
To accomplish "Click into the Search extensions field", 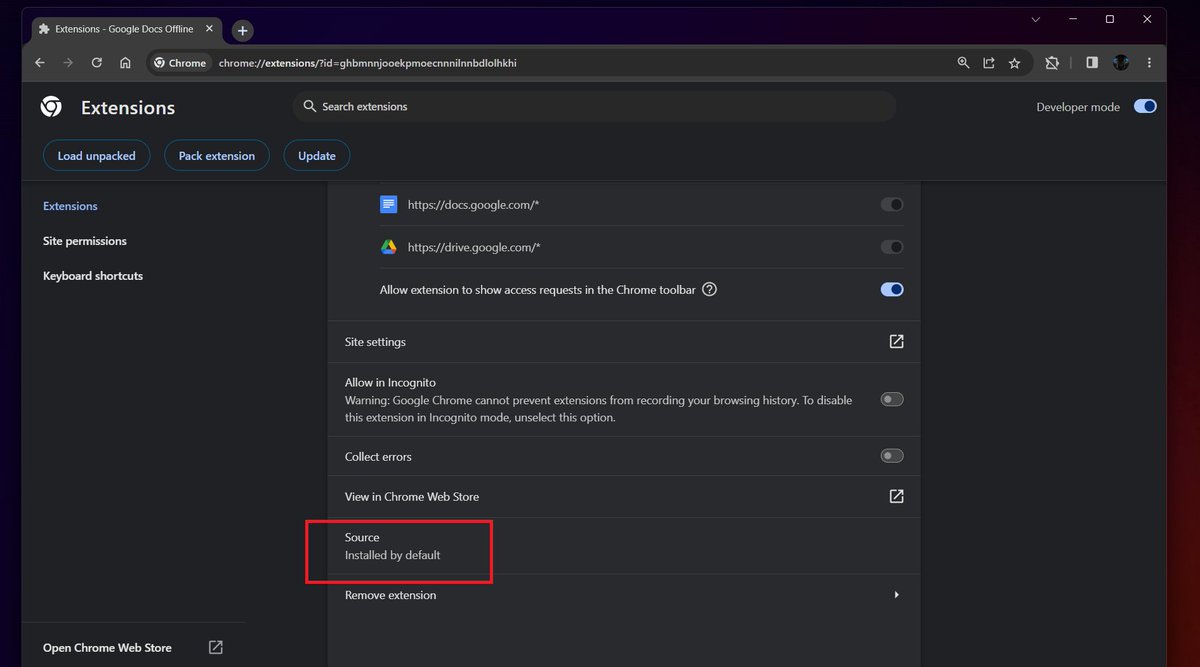I will (594, 106).
